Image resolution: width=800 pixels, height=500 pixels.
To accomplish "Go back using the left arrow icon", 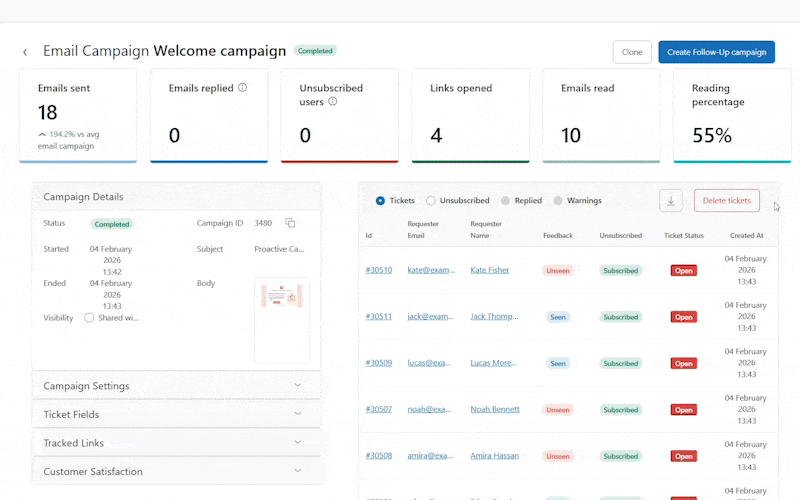I will 25,52.
